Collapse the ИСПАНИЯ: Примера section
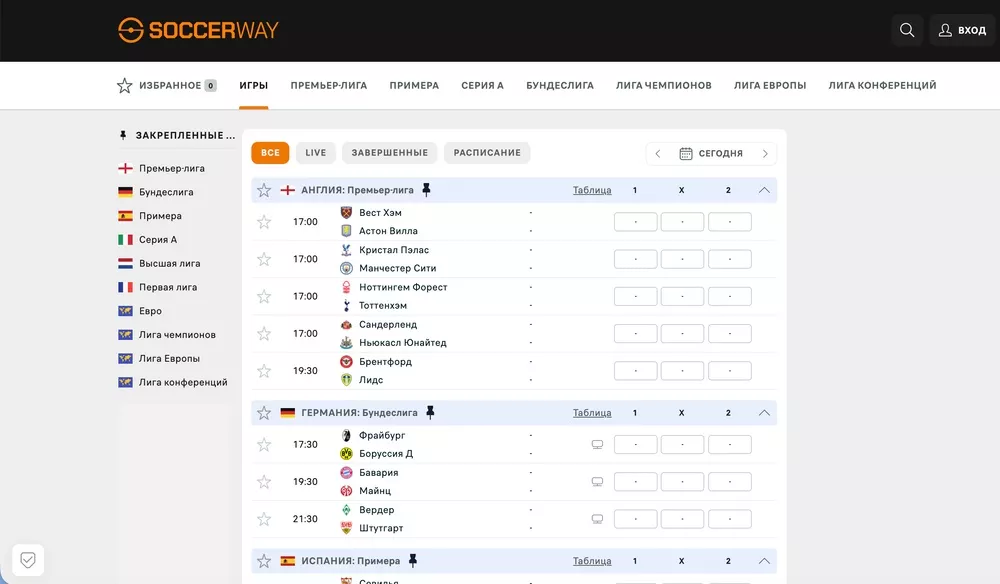The width and height of the screenshot is (1000, 584). click(764, 560)
